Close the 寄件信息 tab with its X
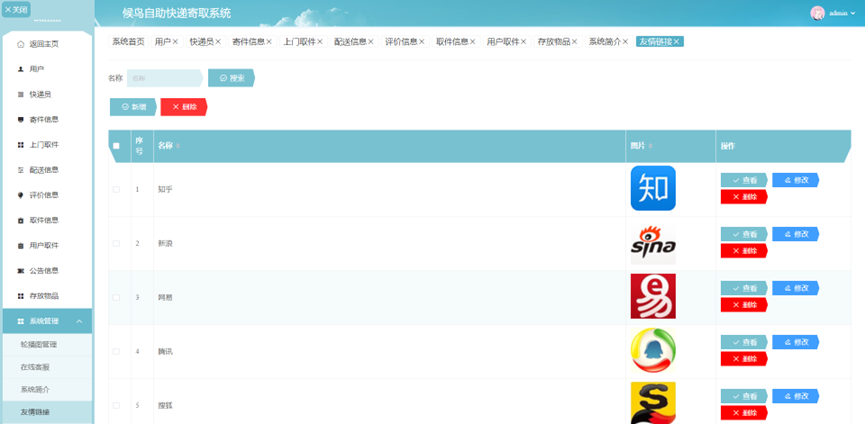 [x=269, y=41]
